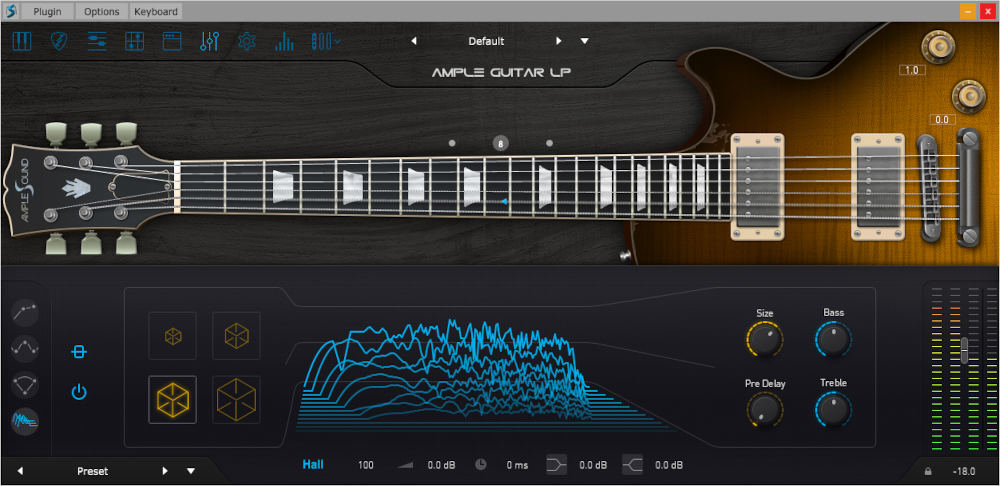Image resolution: width=1000 pixels, height=486 pixels.
Task: Expand the column layout dropdown icon
Action: click(x=325, y=41)
